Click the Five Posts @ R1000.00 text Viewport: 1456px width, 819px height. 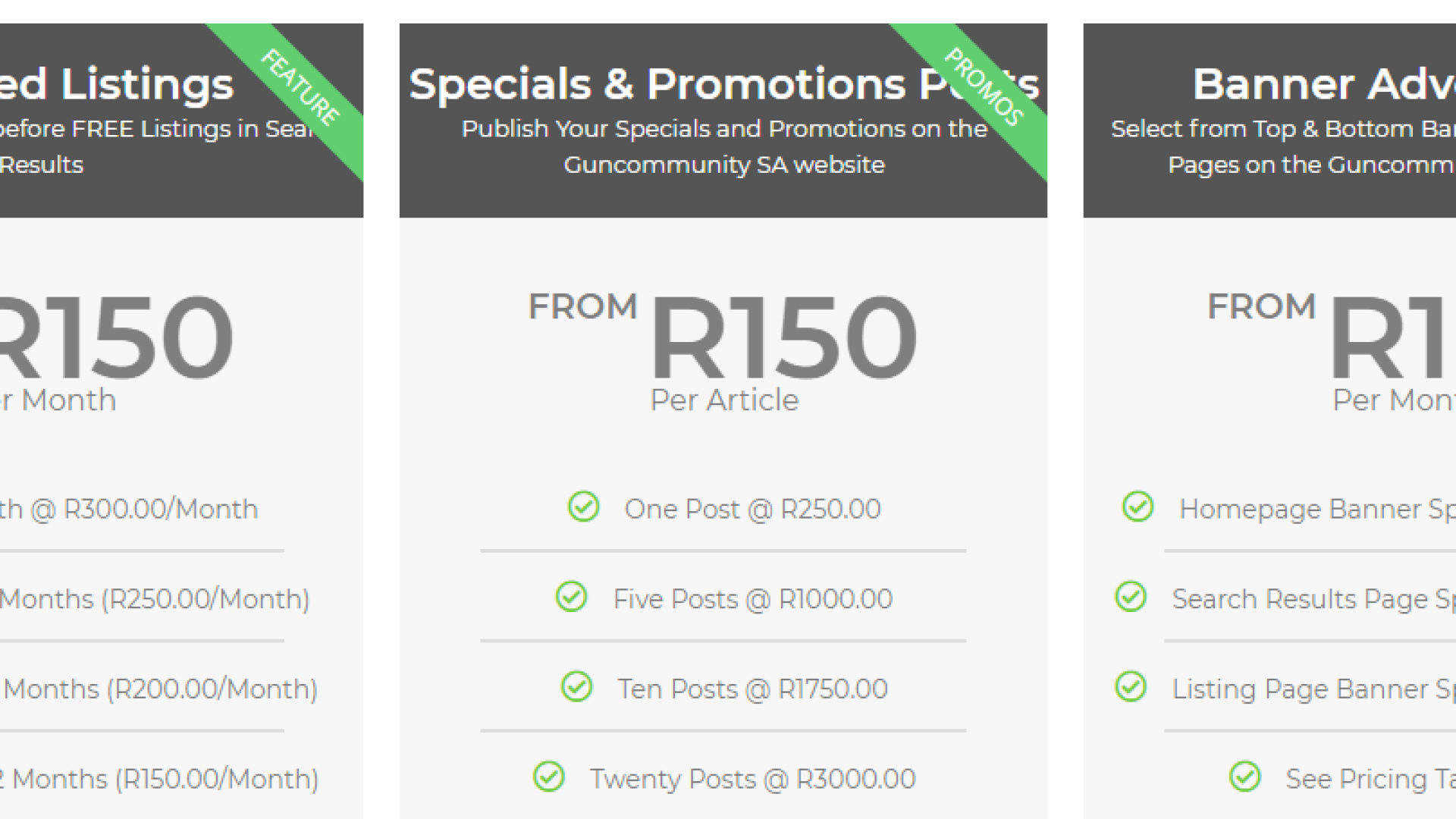pyautogui.click(x=752, y=599)
